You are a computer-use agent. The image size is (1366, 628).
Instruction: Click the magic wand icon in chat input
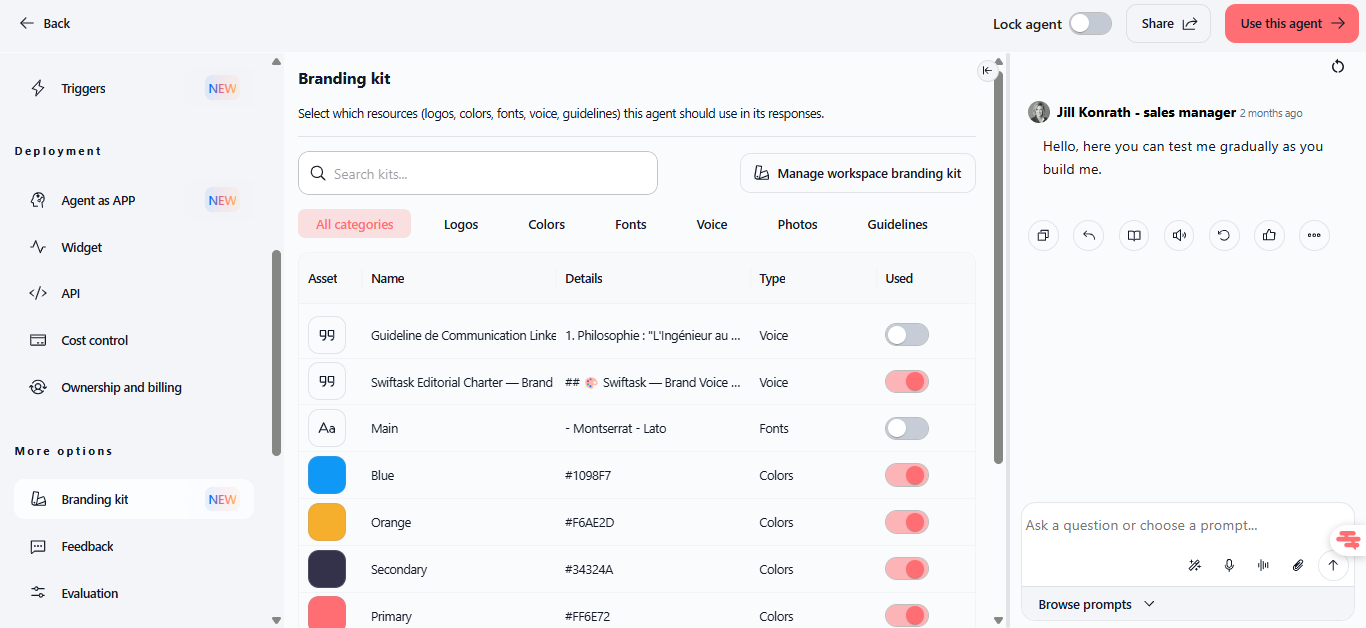pos(1194,565)
